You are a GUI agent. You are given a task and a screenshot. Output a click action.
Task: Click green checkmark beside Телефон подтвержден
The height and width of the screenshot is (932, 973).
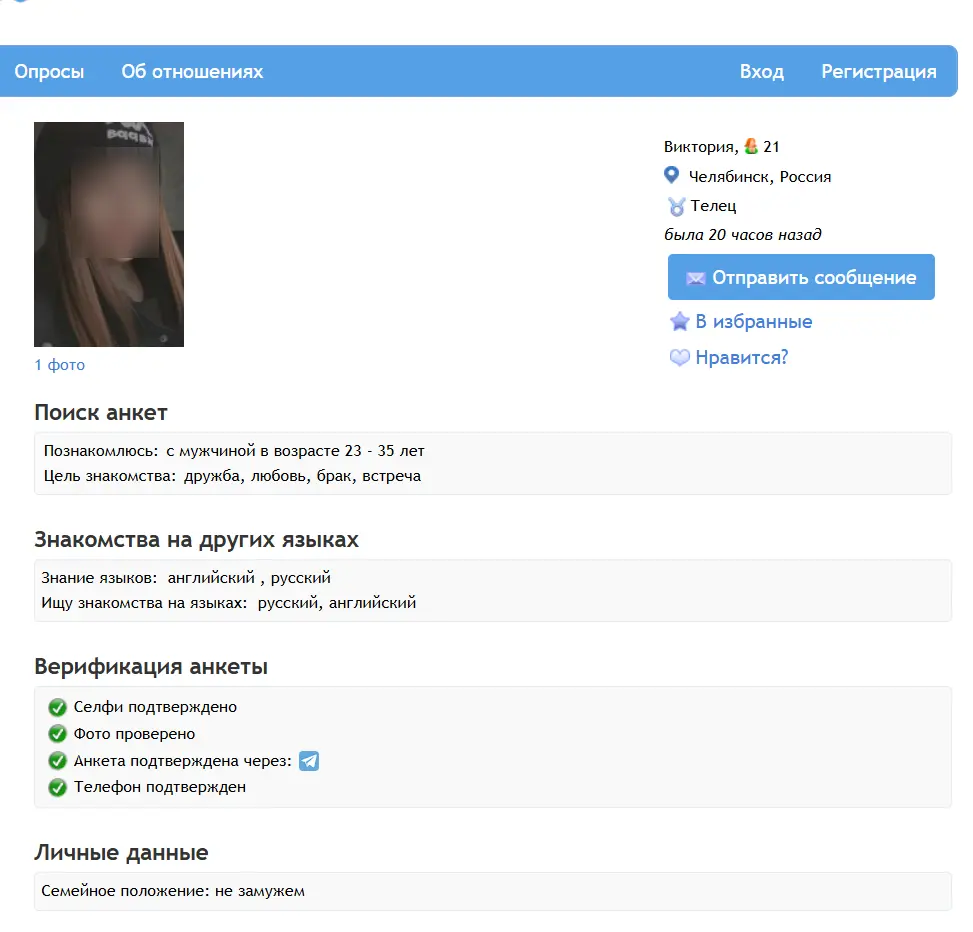coord(57,788)
